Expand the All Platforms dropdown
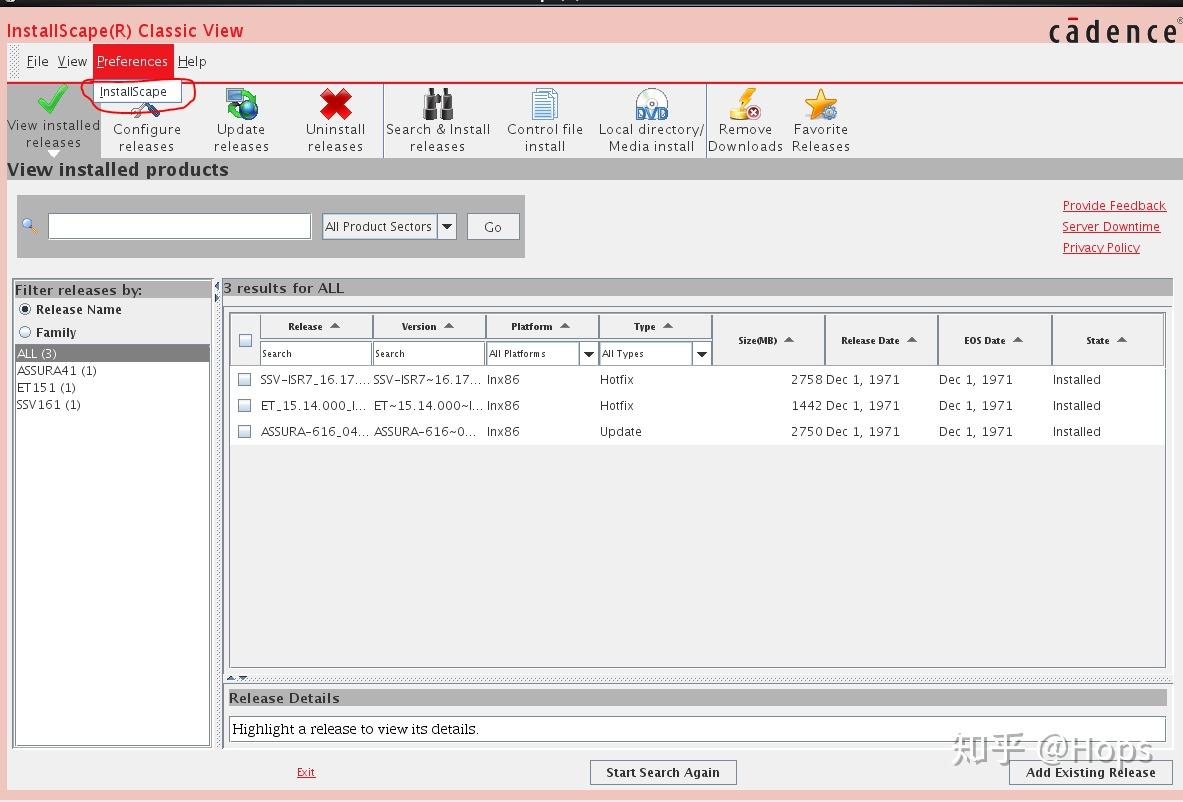This screenshot has height=802, width=1183. pyautogui.click(x=588, y=353)
